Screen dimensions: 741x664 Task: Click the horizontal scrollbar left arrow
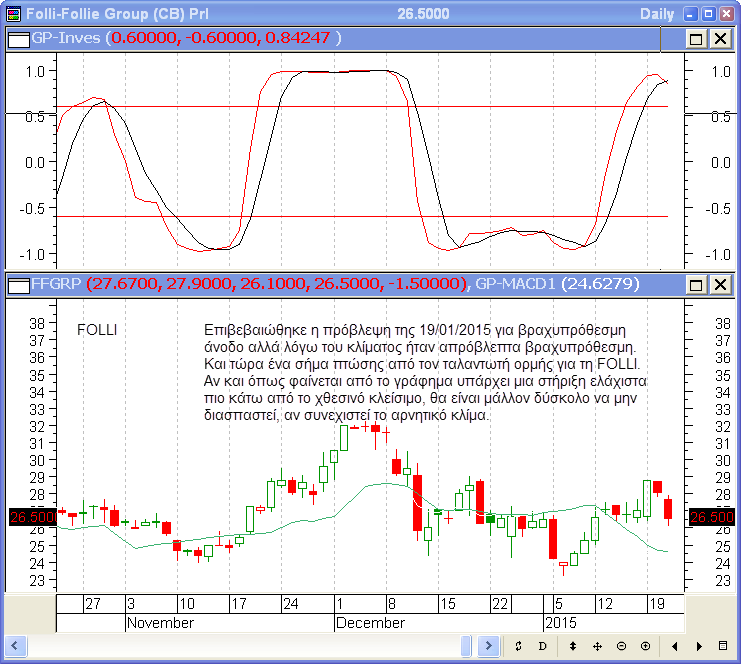[x=15, y=646]
